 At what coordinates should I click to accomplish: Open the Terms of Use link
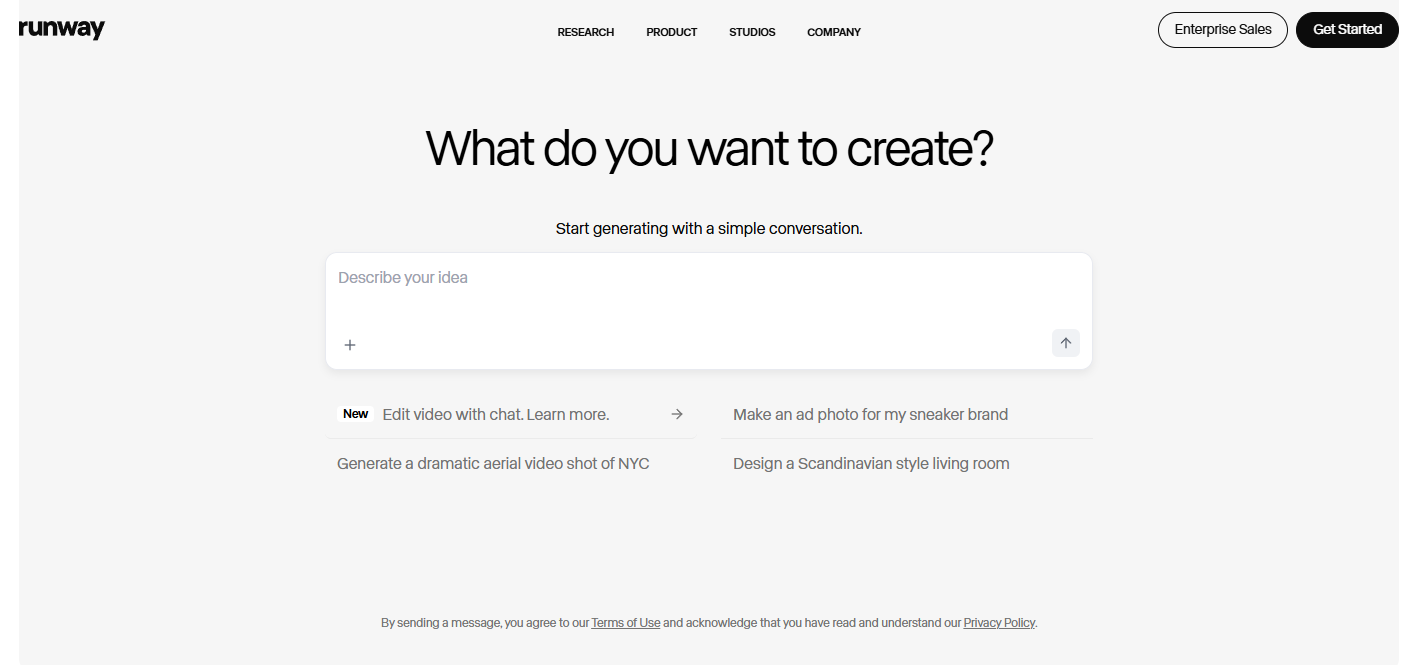point(626,623)
